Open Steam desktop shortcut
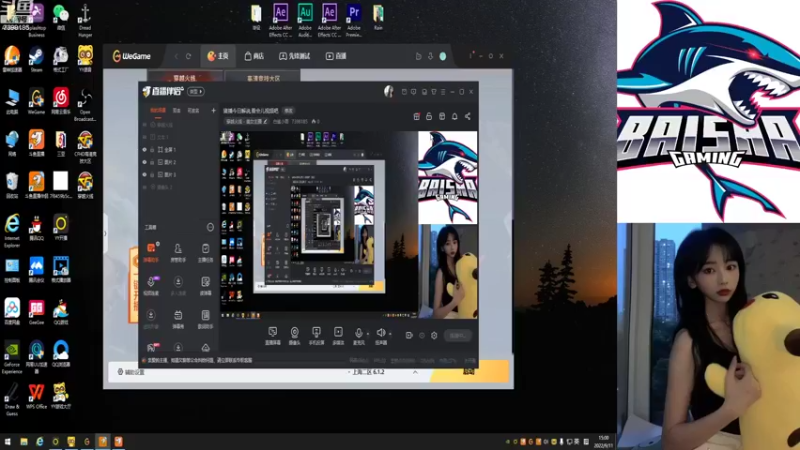Screen dimensions: 800x450 (x=36, y=59)
